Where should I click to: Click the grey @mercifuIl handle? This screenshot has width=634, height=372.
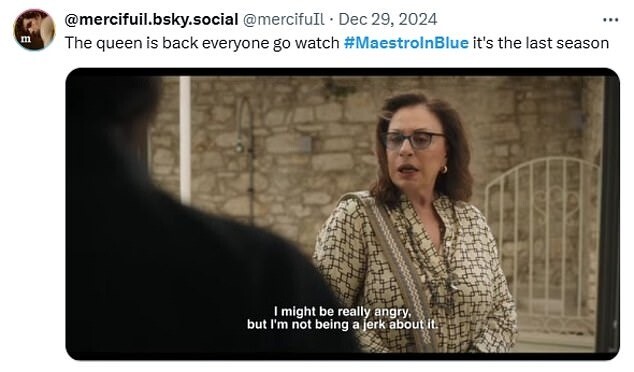(283, 19)
